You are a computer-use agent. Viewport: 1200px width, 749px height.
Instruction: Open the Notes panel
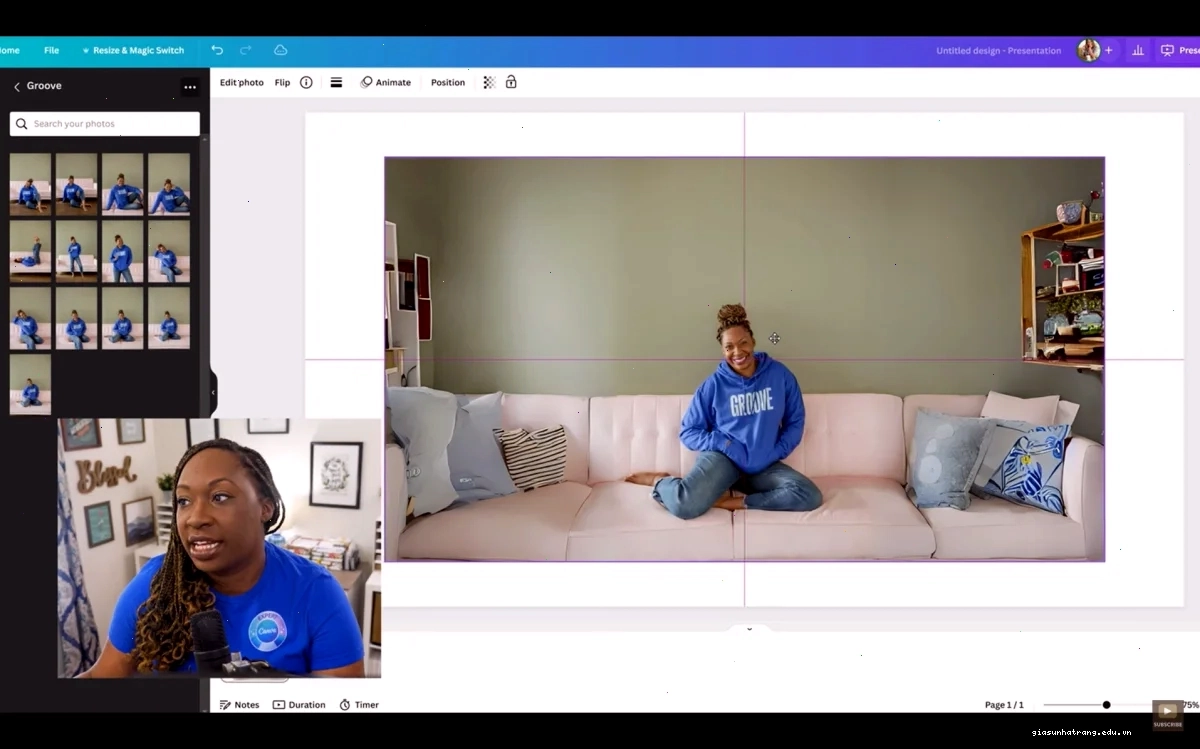(x=240, y=705)
